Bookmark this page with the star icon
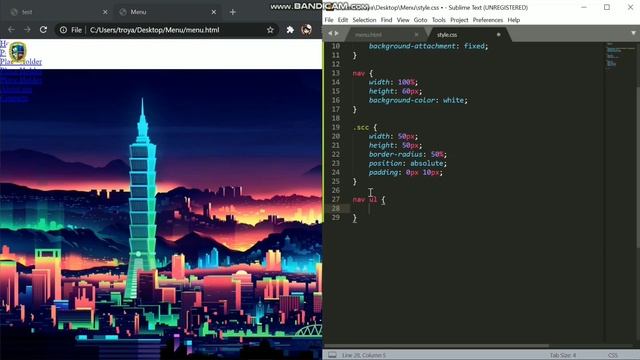Screen dimensions: 640x360 click(x=270, y=30)
